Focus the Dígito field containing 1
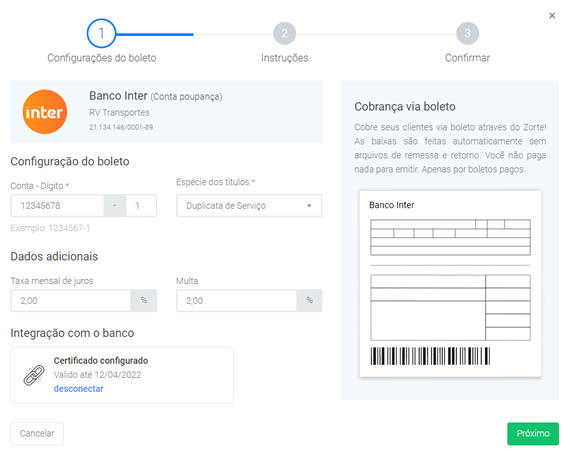Screen dimensions: 570x459 [x=141, y=206]
